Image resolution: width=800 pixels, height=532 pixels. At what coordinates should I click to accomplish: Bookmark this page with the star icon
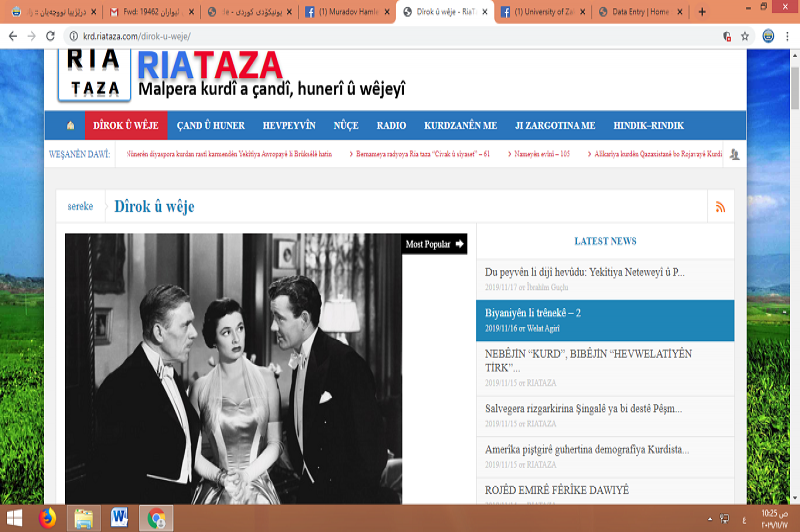tap(745, 36)
